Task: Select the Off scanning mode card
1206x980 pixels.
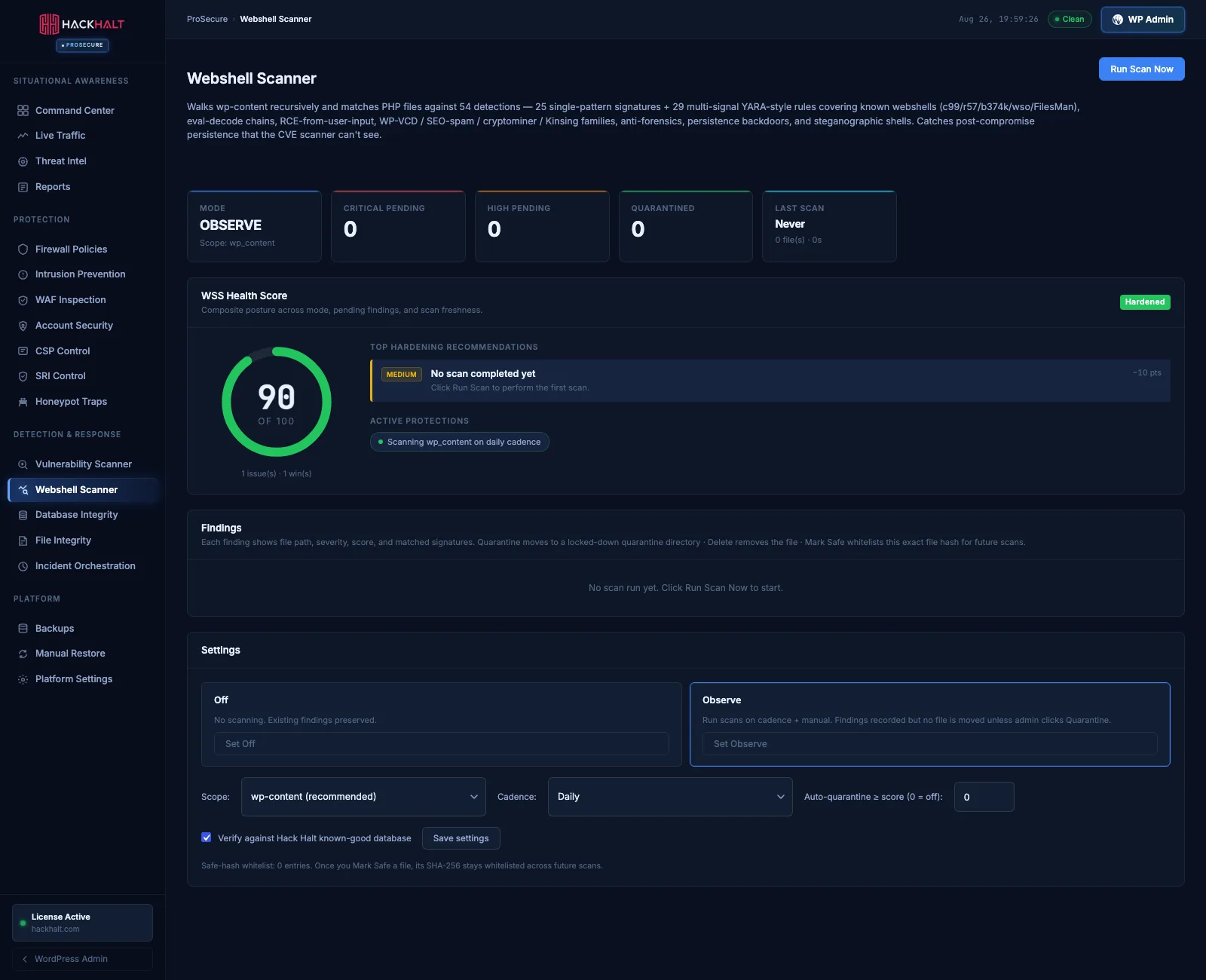Action: [x=442, y=724]
